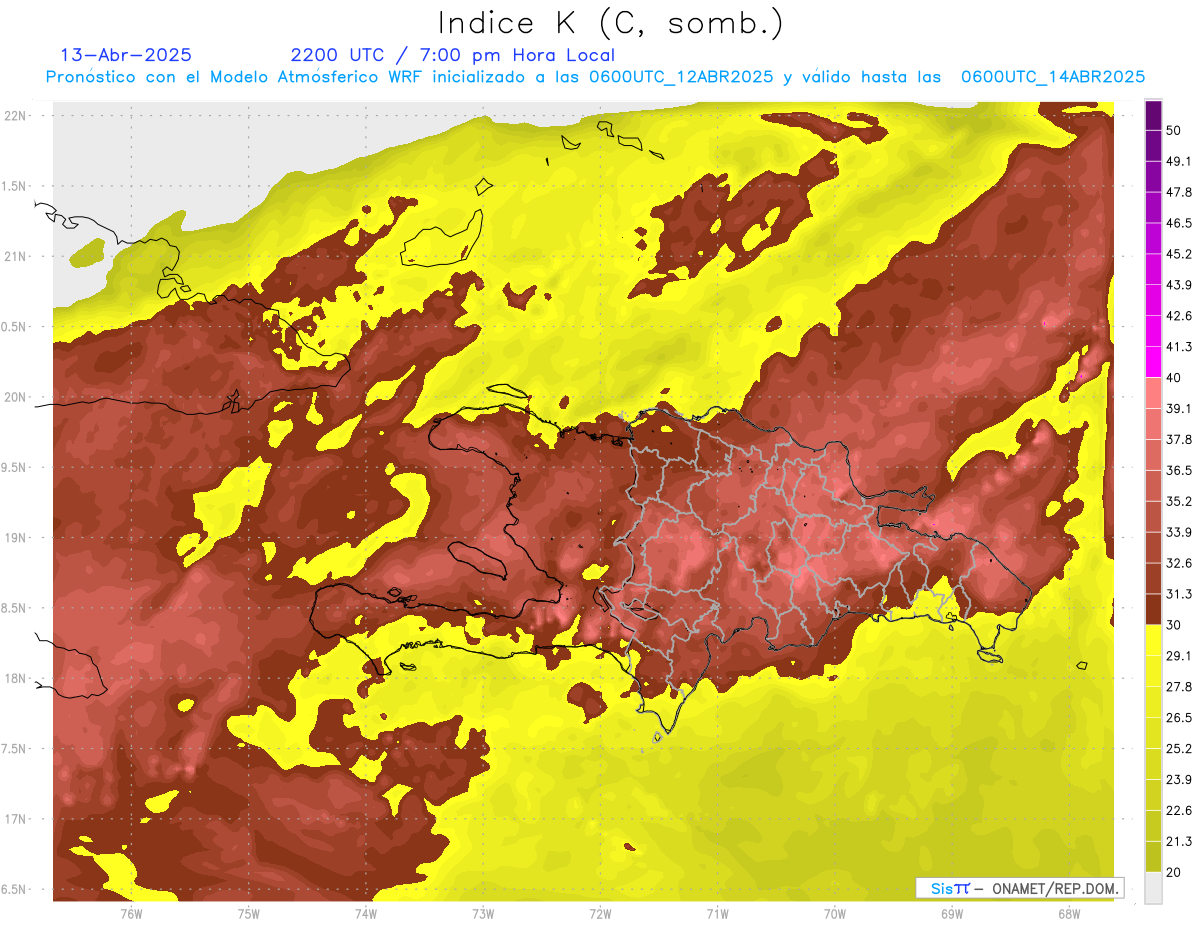Click the blue forecast line starting with "Pronóstico con el Modelo"
1200x927 pixels.
pyautogui.click(x=595, y=77)
